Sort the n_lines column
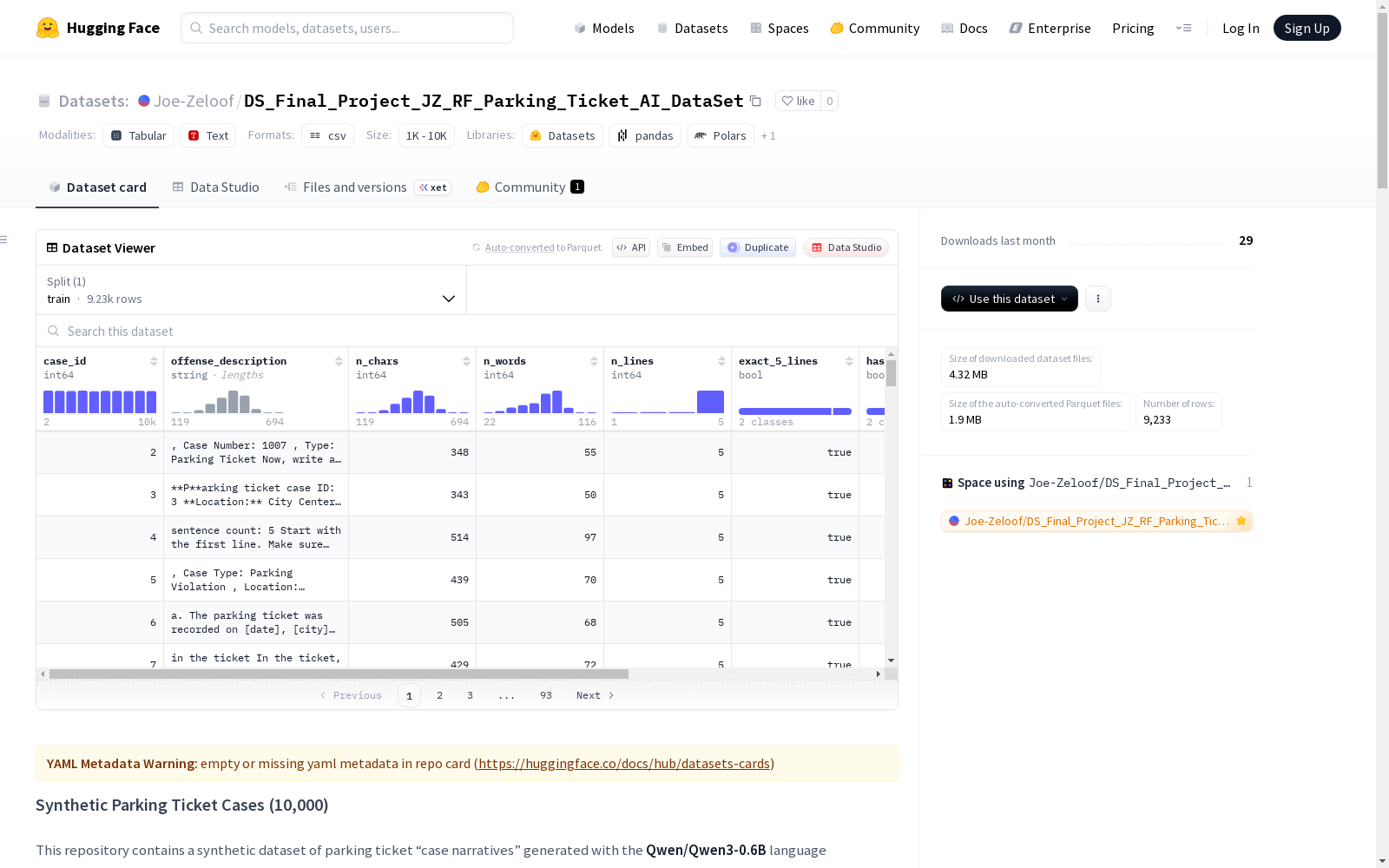Image resolution: width=1389 pixels, height=868 pixels. [x=721, y=361]
